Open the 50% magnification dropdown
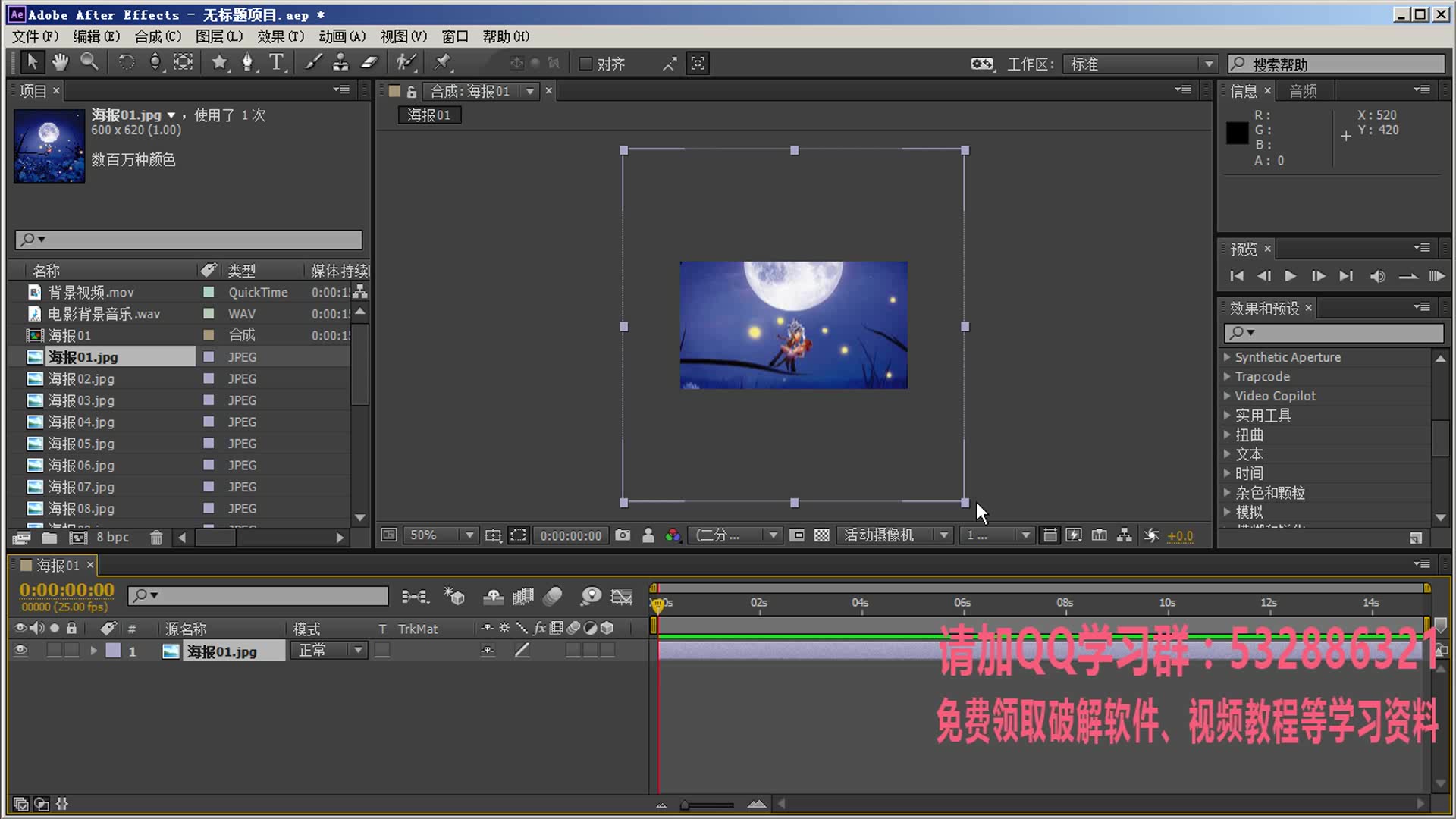Viewport: 1456px width, 819px height. point(441,535)
